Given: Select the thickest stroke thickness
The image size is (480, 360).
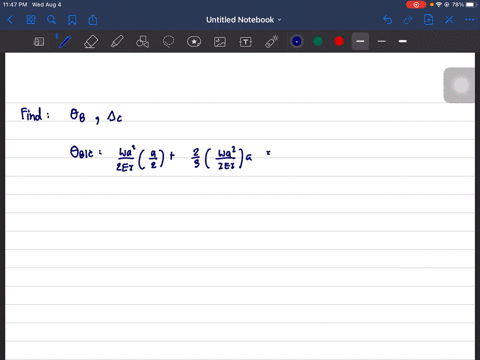Looking at the screenshot, I should pyautogui.click(x=403, y=41).
